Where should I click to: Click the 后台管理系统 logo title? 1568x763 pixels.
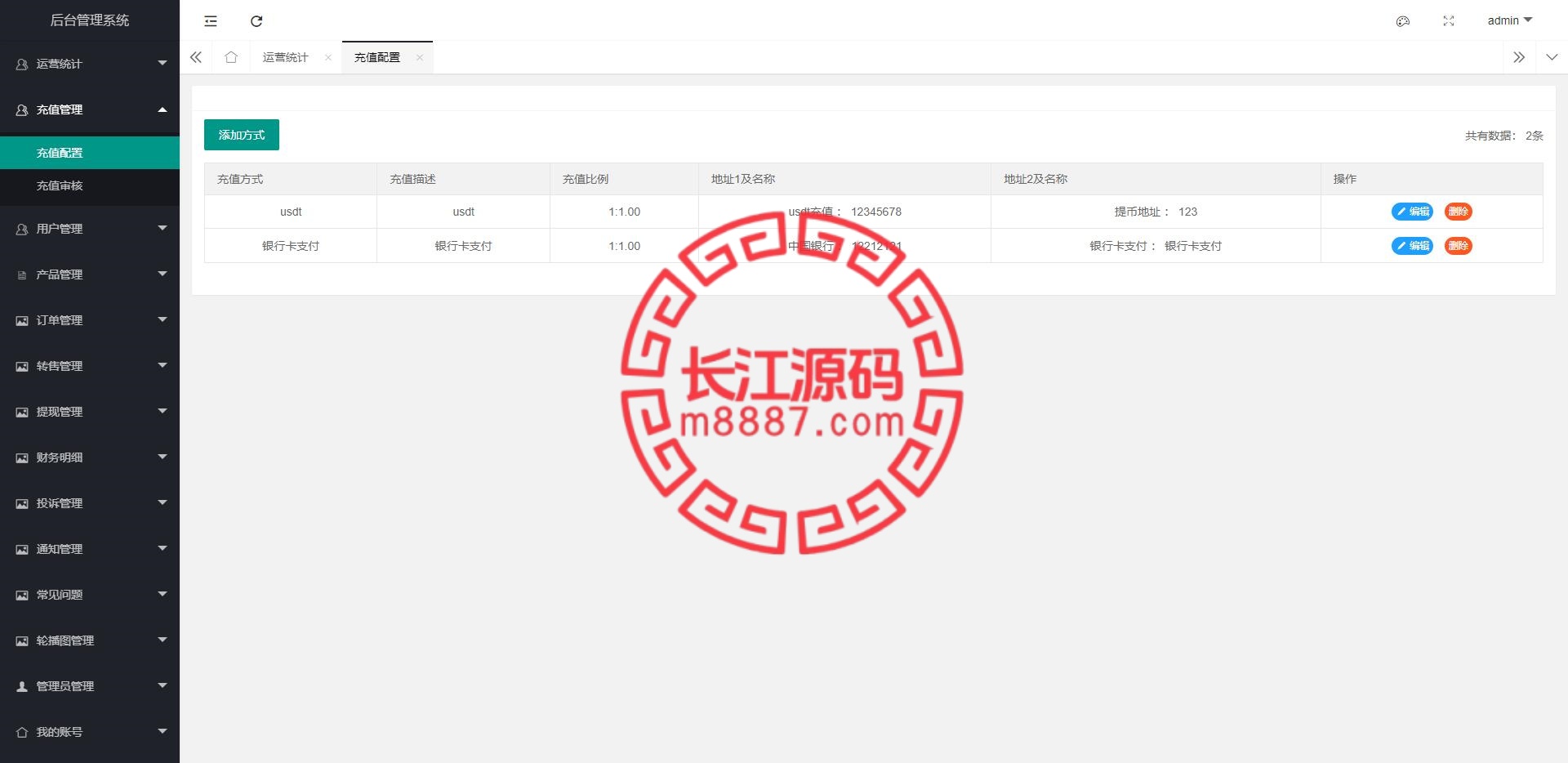[x=90, y=20]
